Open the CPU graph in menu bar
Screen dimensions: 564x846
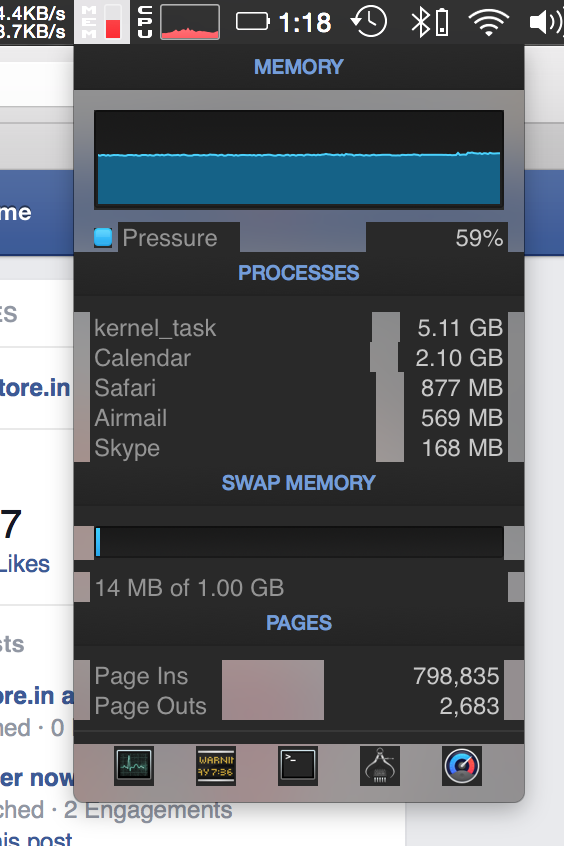[178, 22]
